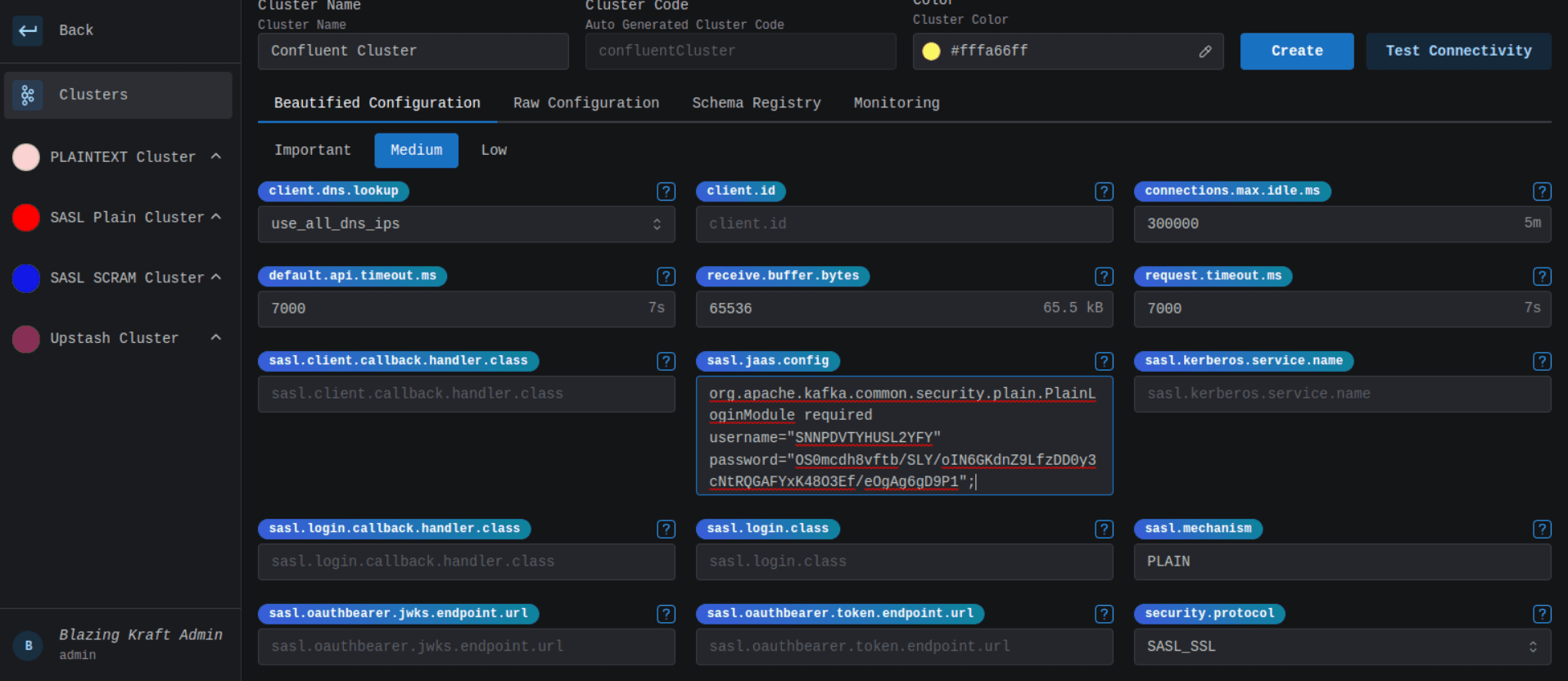Click the Create button
1568x681 pixels.
point(1296,51)
